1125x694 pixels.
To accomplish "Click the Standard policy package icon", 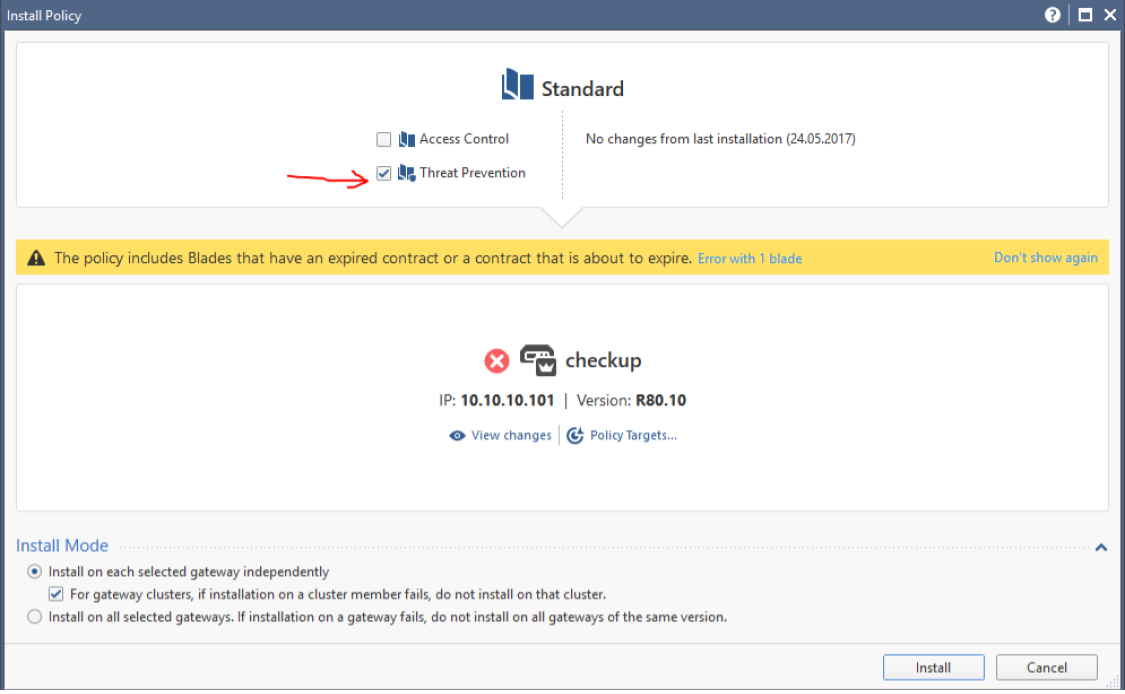I will coord(517,85).
